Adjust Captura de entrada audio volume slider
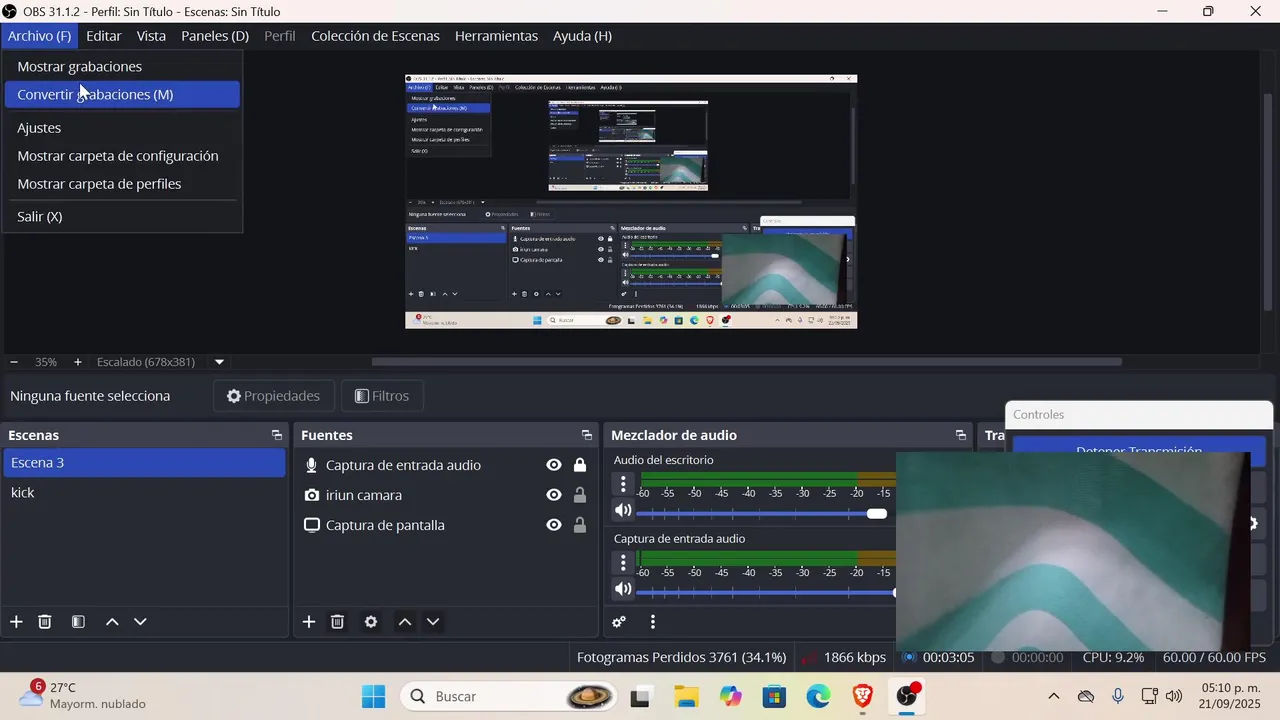Screen dimensions: 1280x720 (x=767, y=593)
